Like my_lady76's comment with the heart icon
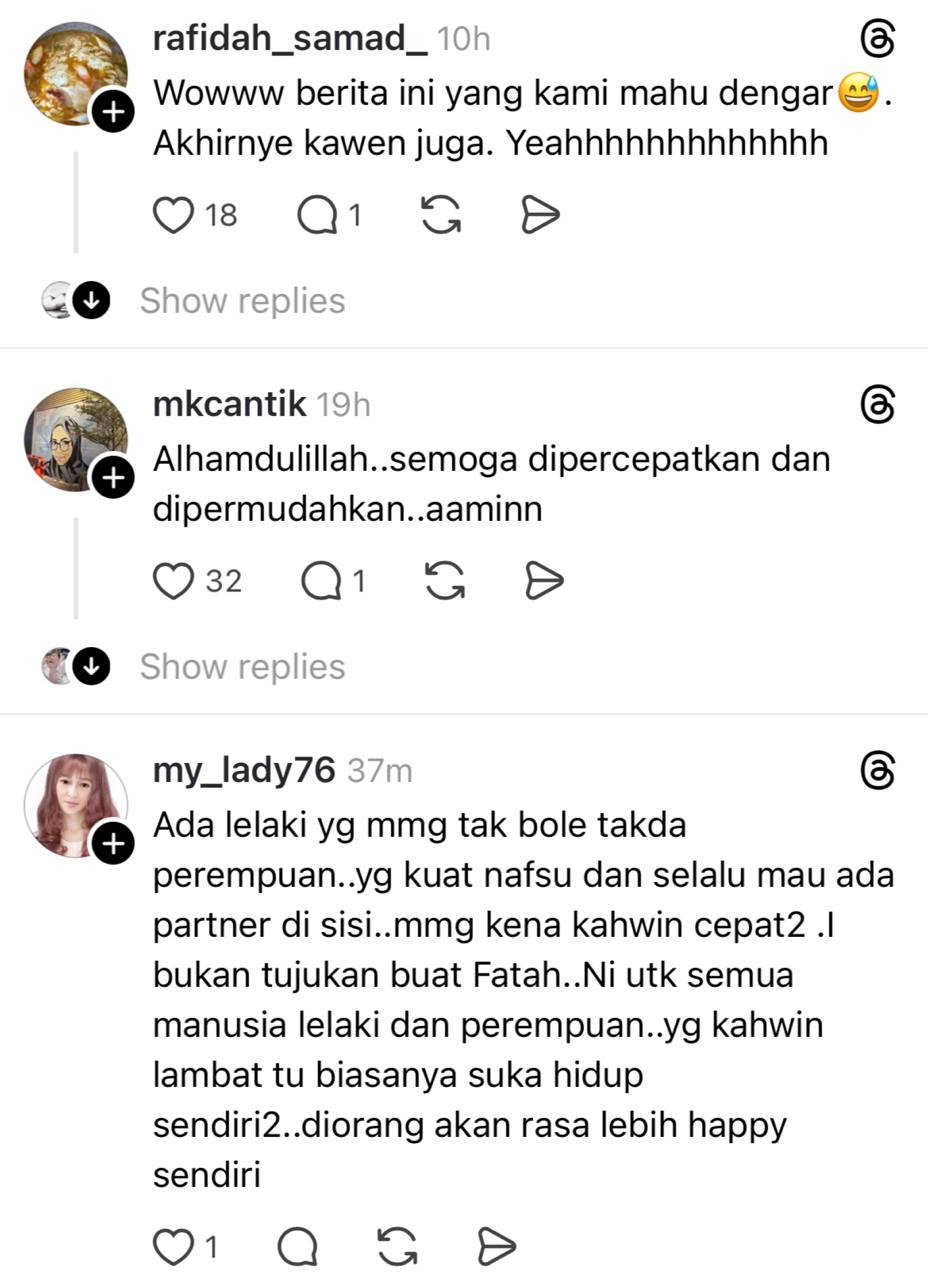This screenshot has height=1280, width=928. [x=173, y=1247]
